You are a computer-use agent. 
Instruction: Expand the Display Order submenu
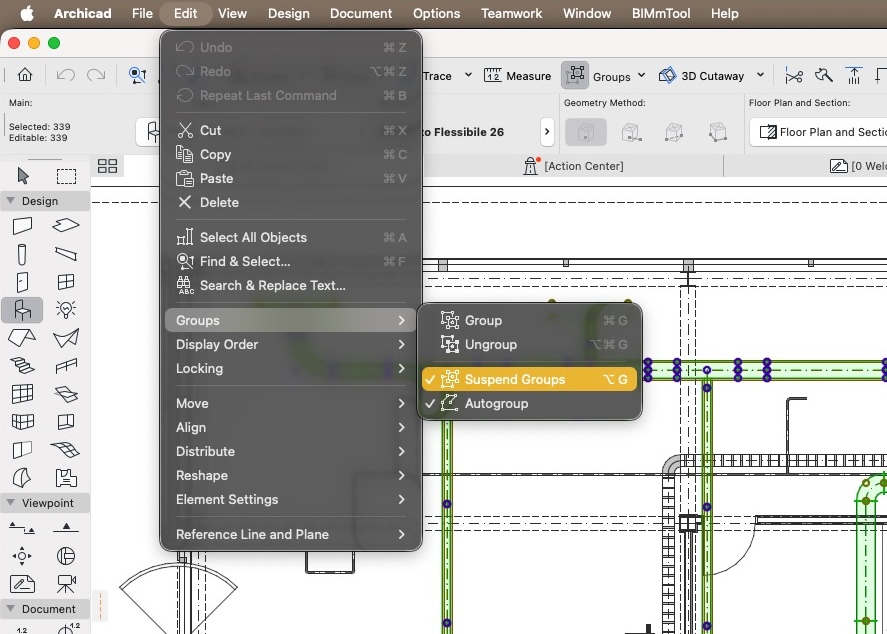pyautogui.click(x=291, y=344)
